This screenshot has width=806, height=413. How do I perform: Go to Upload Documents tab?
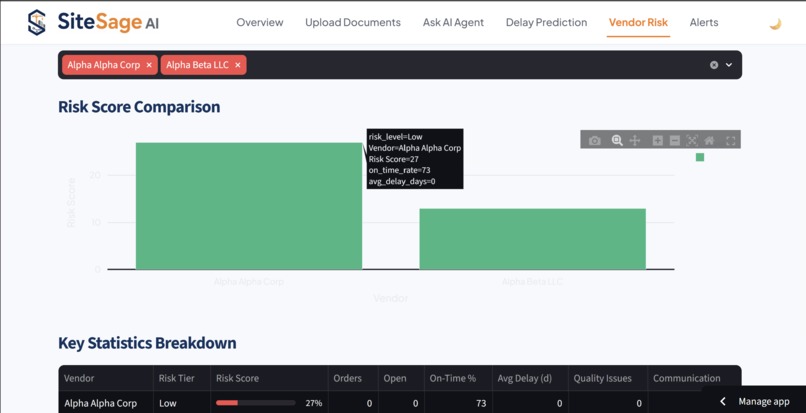click(353, 23)
